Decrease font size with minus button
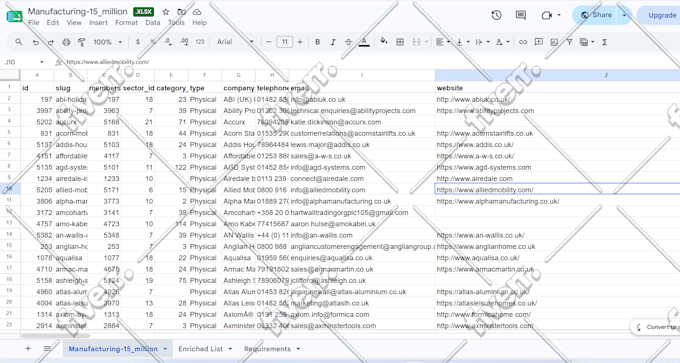The width and height of the screenshot is (680, 363). point(268,42)
